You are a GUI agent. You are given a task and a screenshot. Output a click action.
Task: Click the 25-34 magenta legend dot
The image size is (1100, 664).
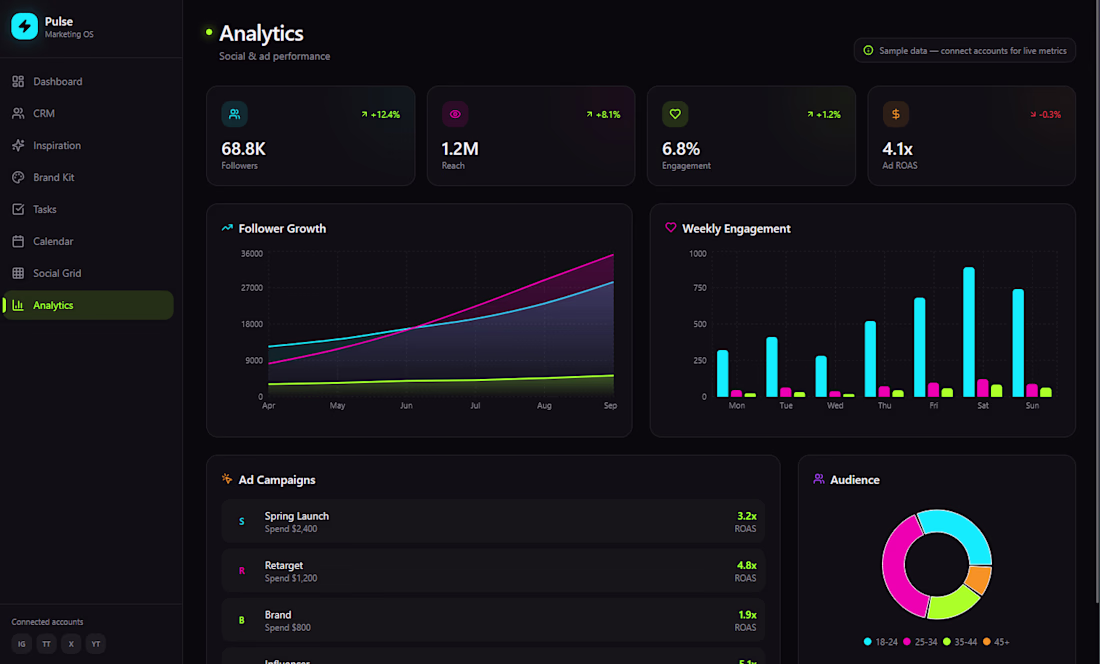(907, 642)
